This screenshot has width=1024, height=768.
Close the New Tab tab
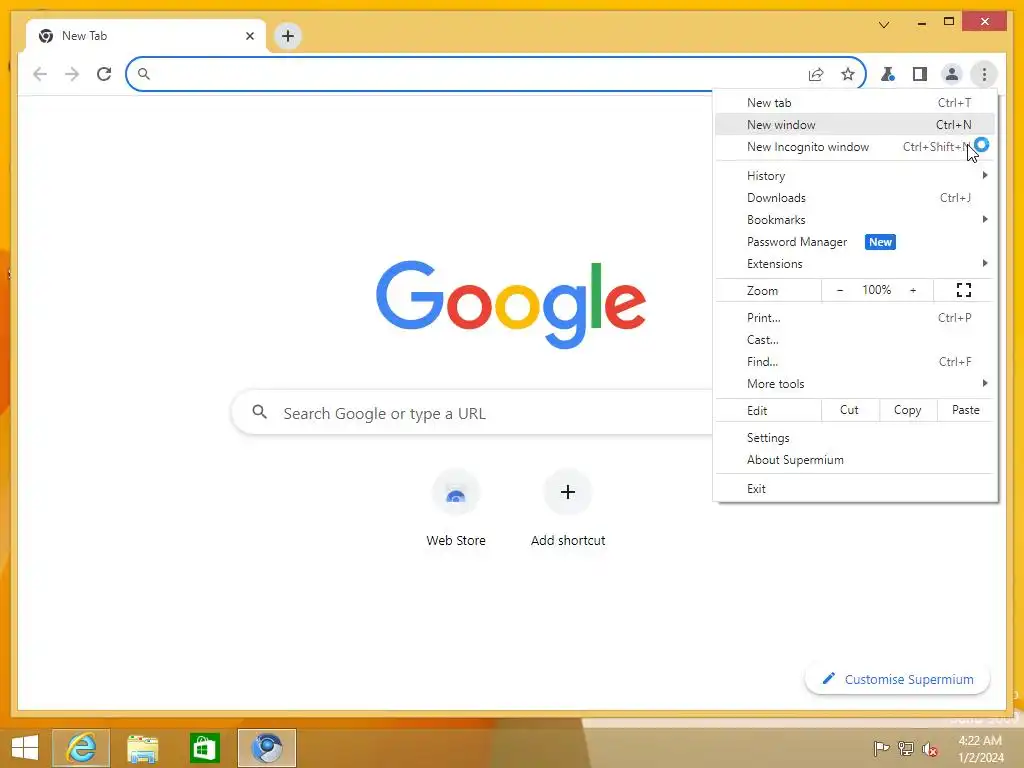click(249, 36)
